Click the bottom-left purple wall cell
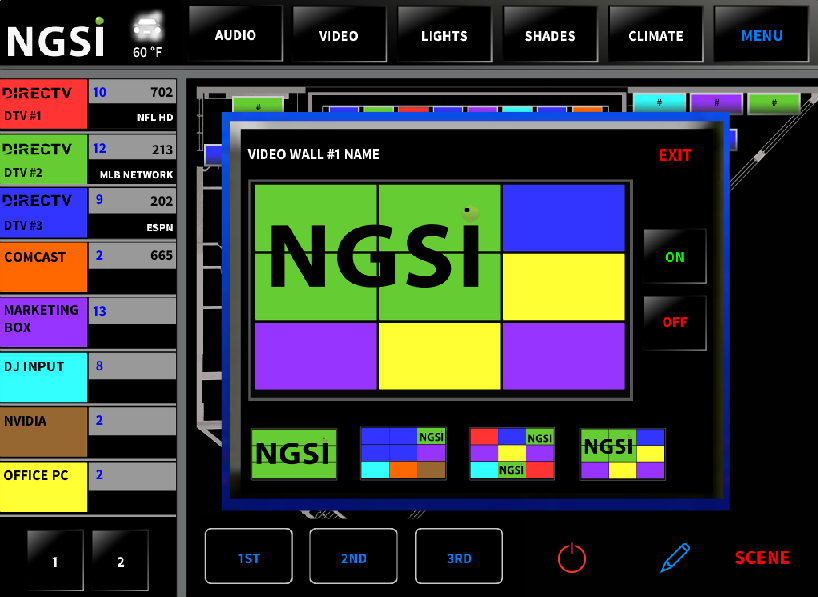The width and height of the screenshot is (818, 597). coord(315,356)
